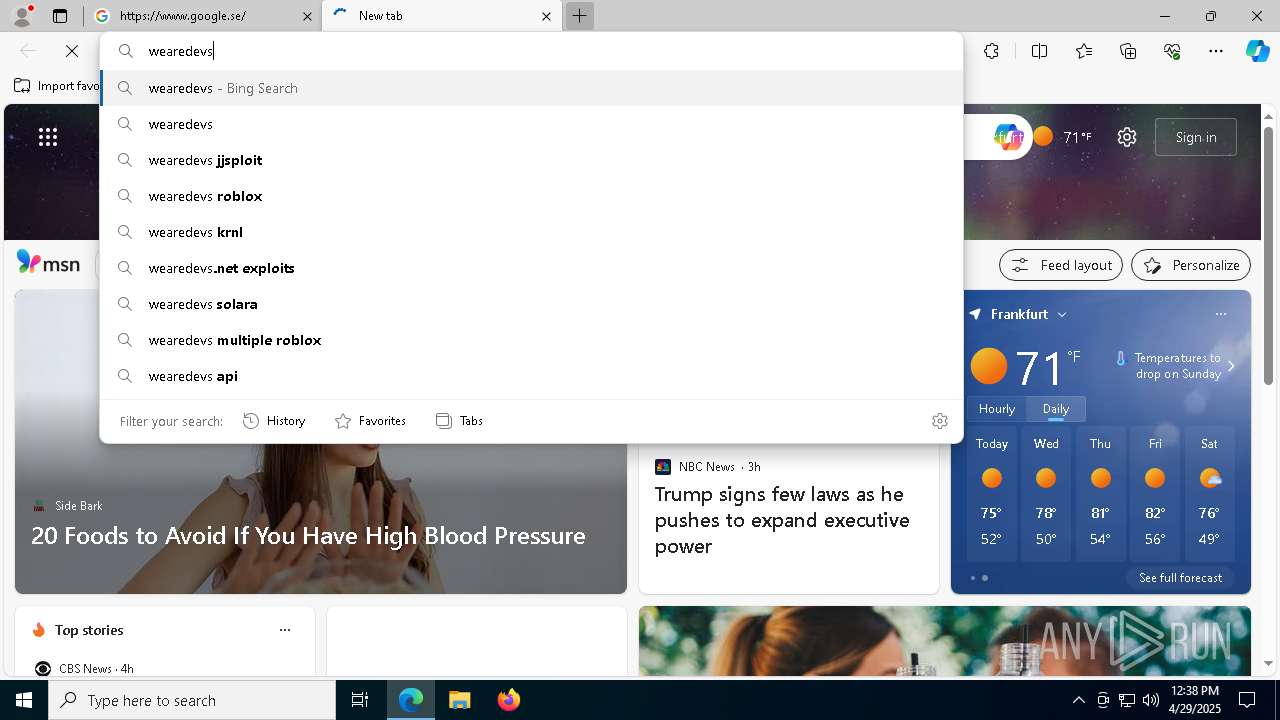This screenshot has height=720, width=1280.
Task: Open the notification center icon
Action: tap(1247, 700)
